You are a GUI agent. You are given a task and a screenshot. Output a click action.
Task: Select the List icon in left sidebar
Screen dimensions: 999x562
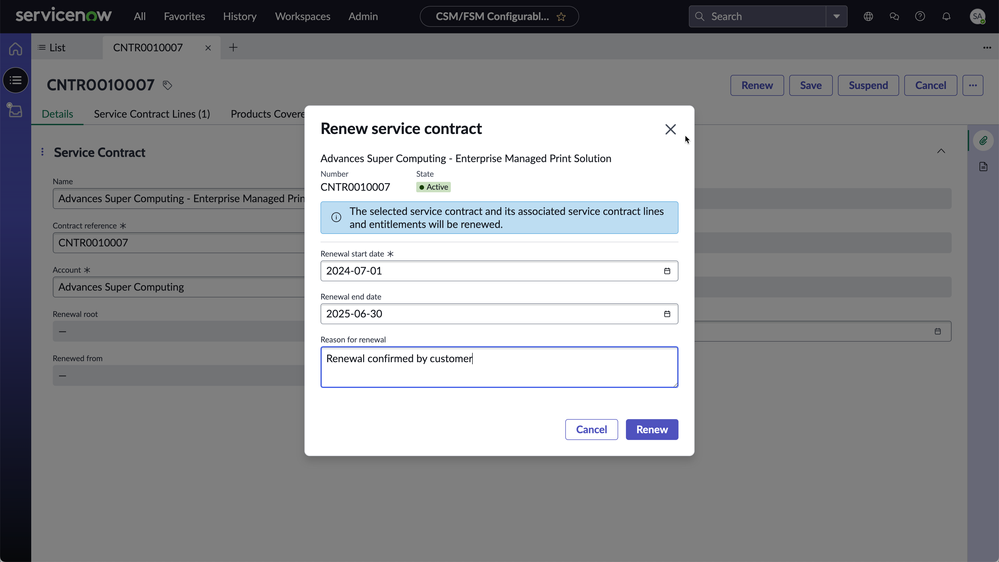(x=15, y=80)
